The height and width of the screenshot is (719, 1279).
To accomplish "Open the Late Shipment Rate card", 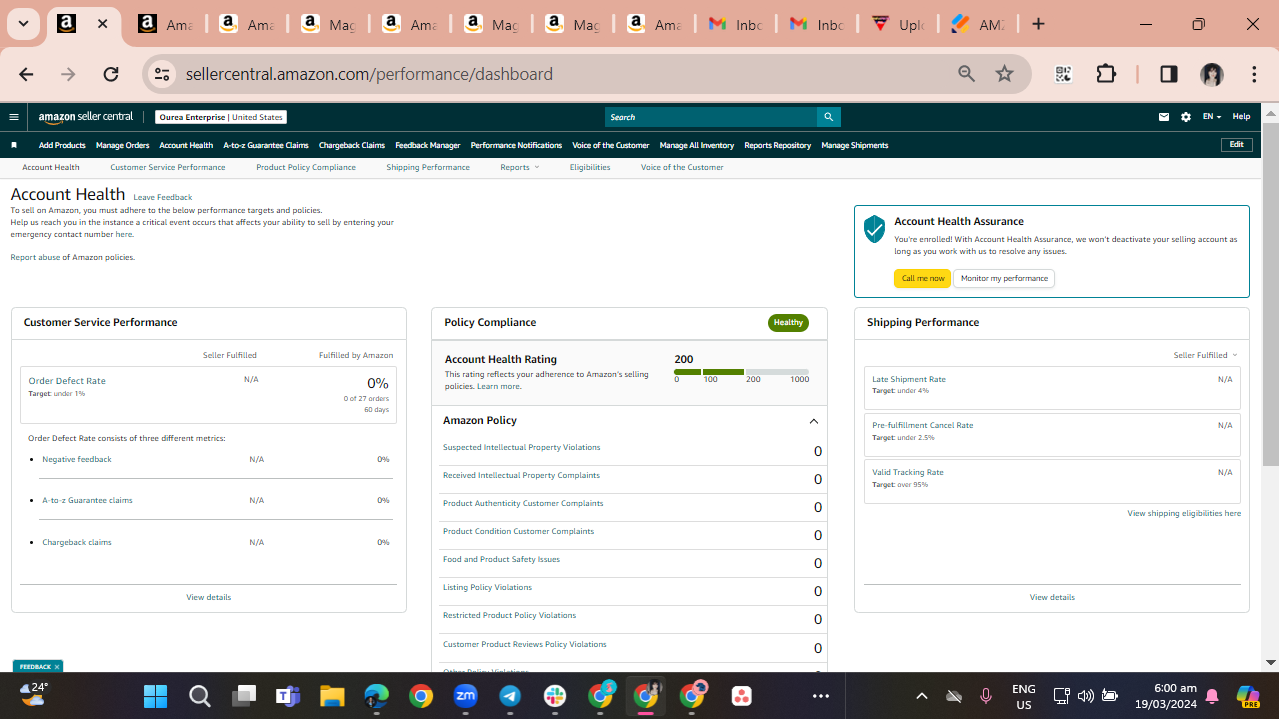I will (1052, 387).
